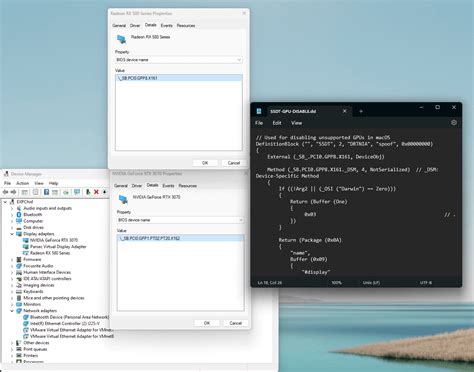Select Parsec Virtual Display Adapter in tree

[x=58, y=247]
